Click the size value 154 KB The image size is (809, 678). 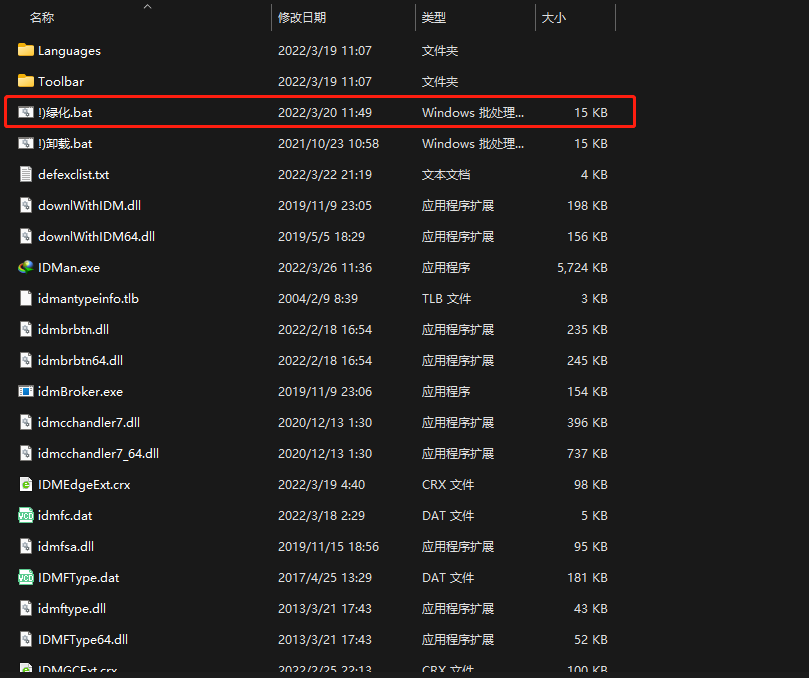(587, 392)
